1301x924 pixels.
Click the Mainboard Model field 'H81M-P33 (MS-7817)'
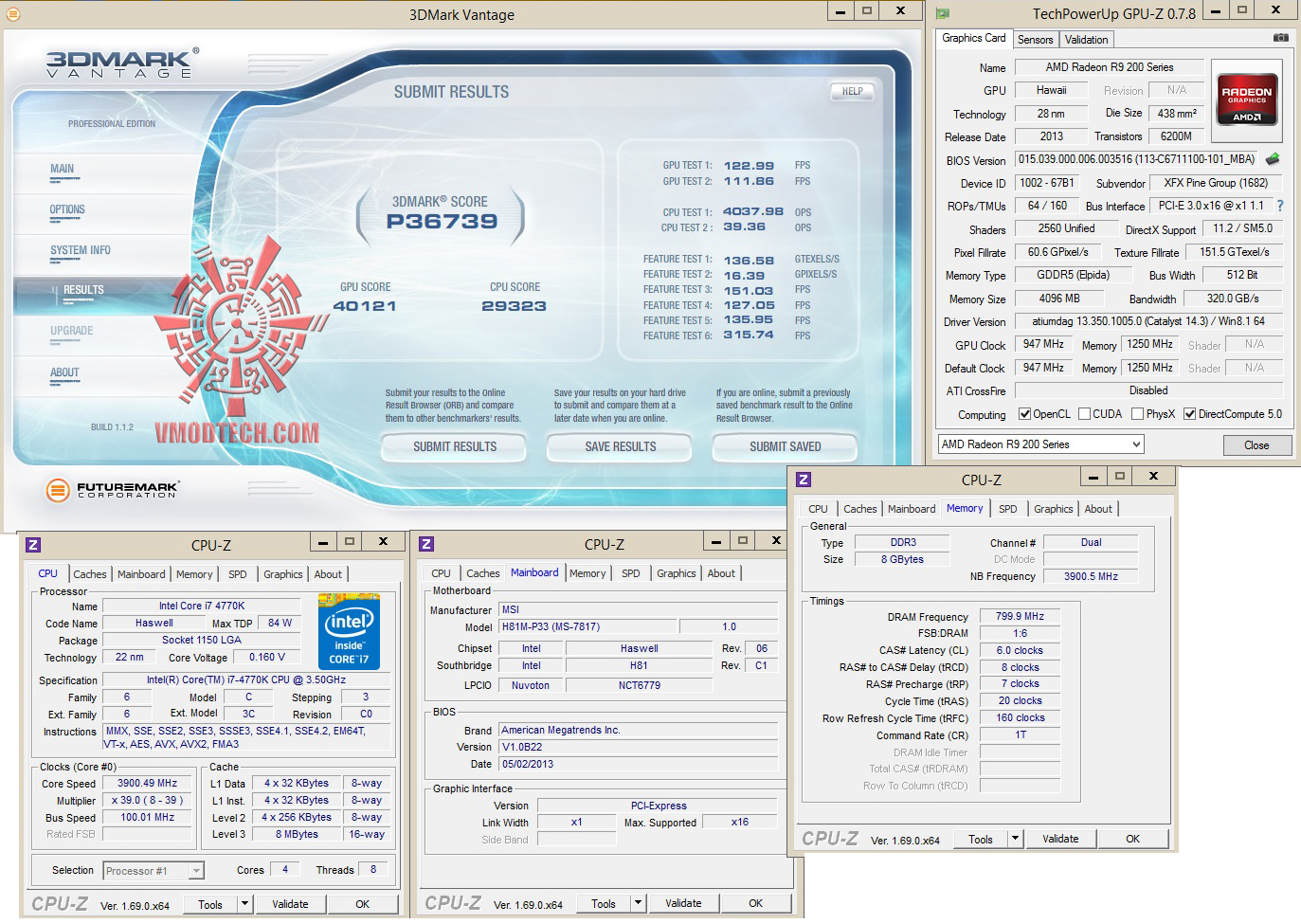(x=588, y=627)
